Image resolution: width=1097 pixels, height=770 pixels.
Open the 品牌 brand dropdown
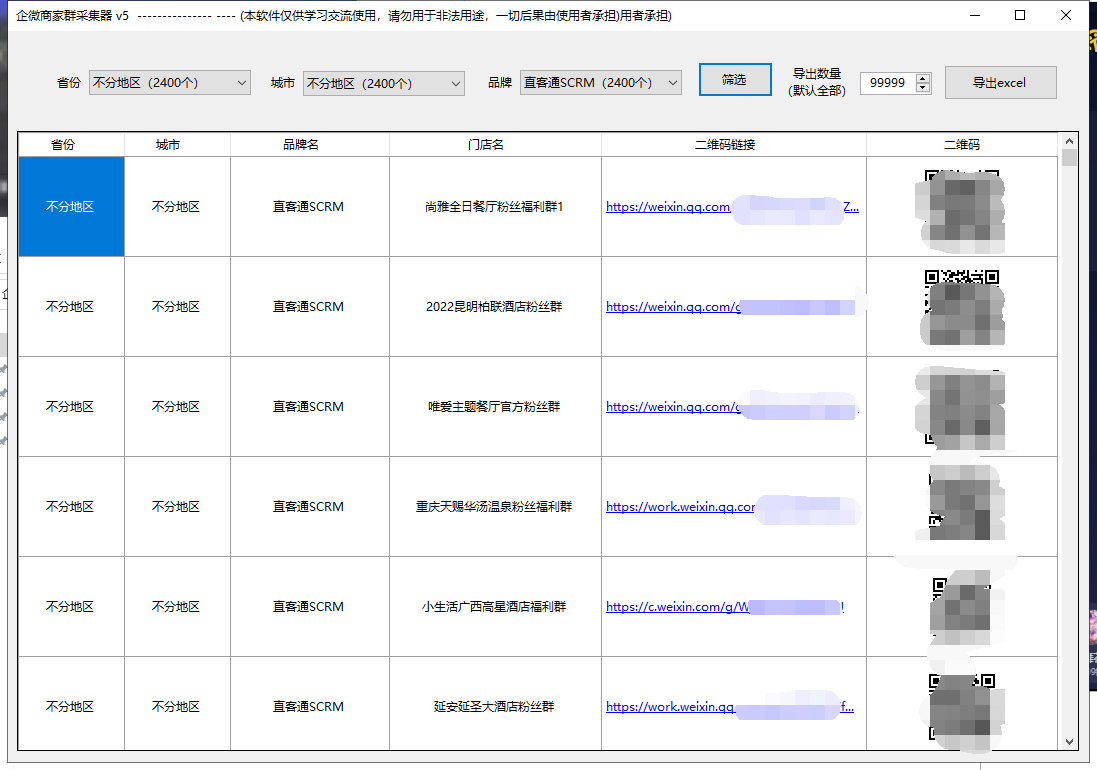pos(600,83)
